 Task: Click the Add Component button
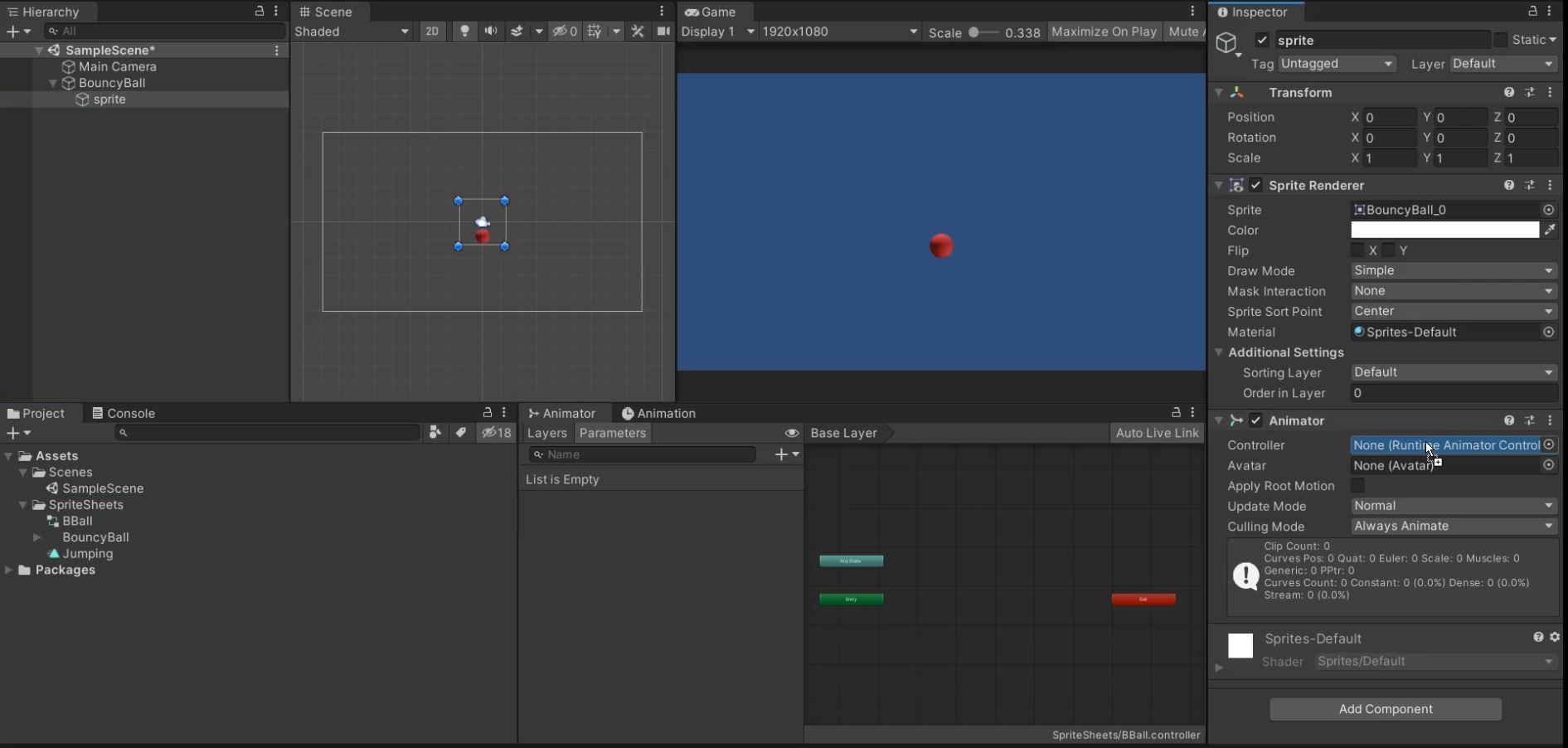pyautogui.click(x=1385, y=709)
